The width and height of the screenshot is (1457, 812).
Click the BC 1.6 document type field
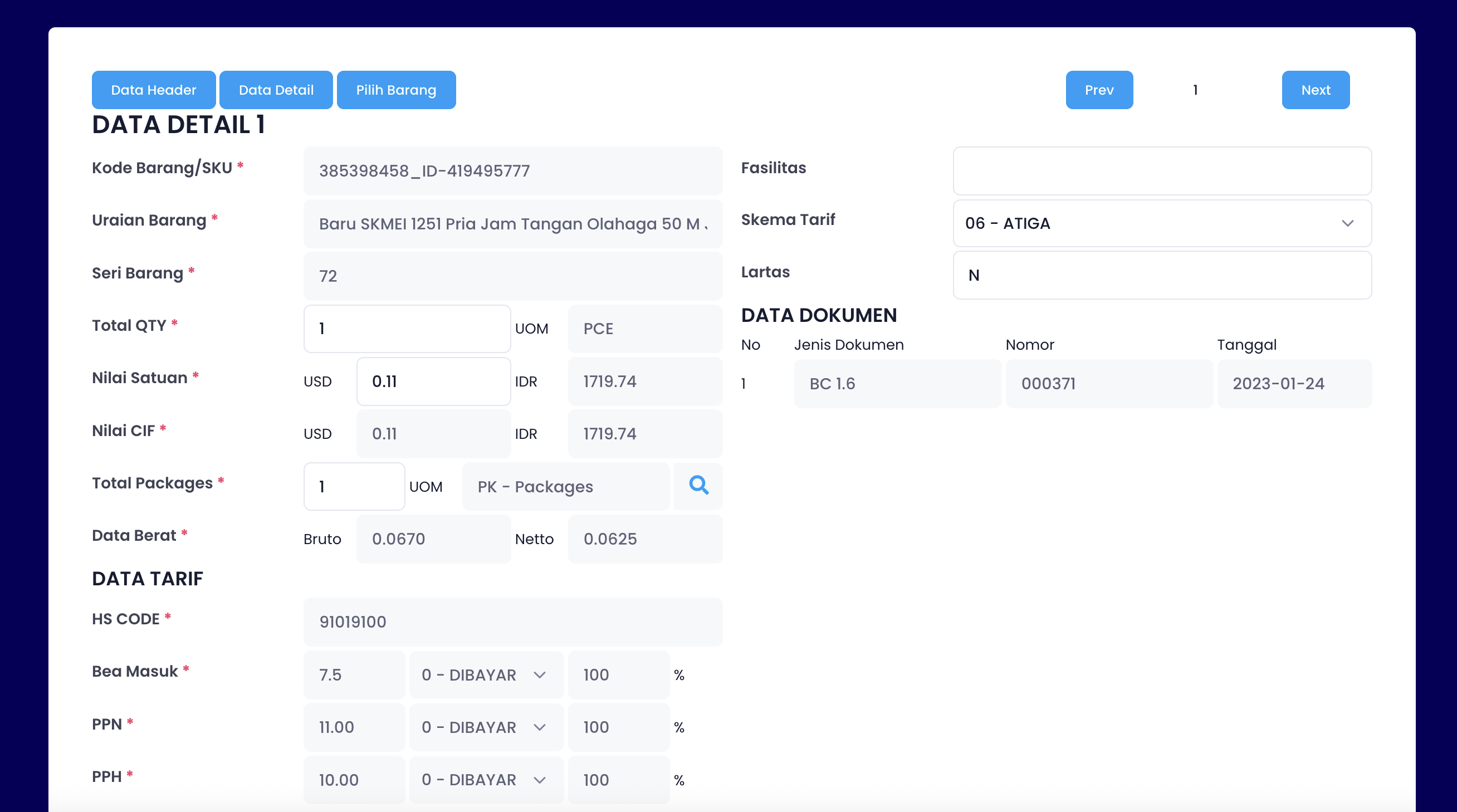(897, 383)
